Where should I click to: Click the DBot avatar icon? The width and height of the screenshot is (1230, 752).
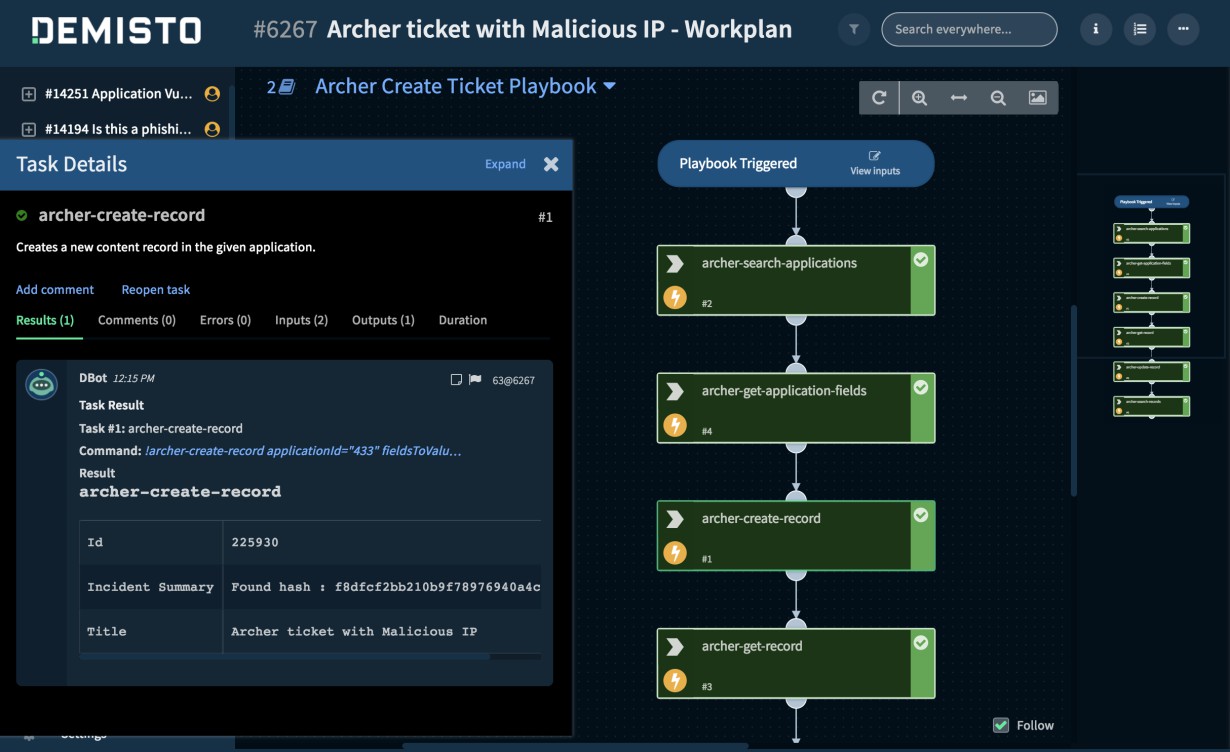(42, 385)
